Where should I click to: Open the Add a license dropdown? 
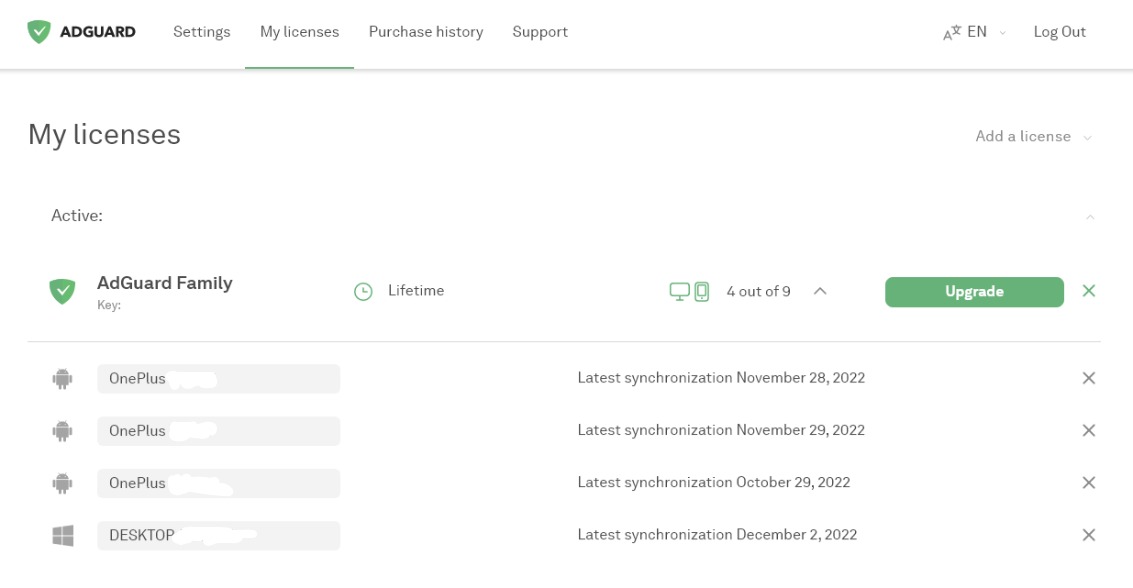coord(1032,136)
